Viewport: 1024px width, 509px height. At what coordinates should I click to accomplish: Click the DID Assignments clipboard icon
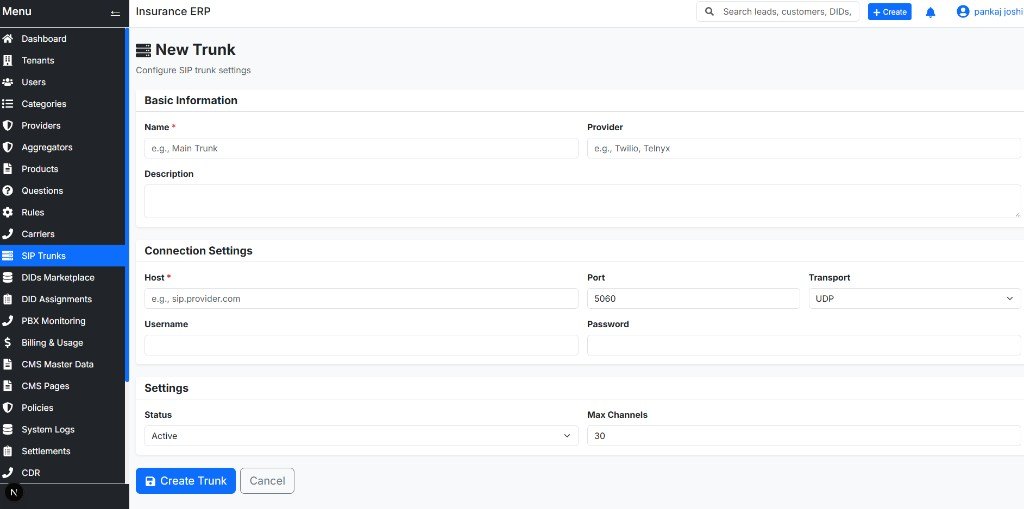click(x=8, y=299)
